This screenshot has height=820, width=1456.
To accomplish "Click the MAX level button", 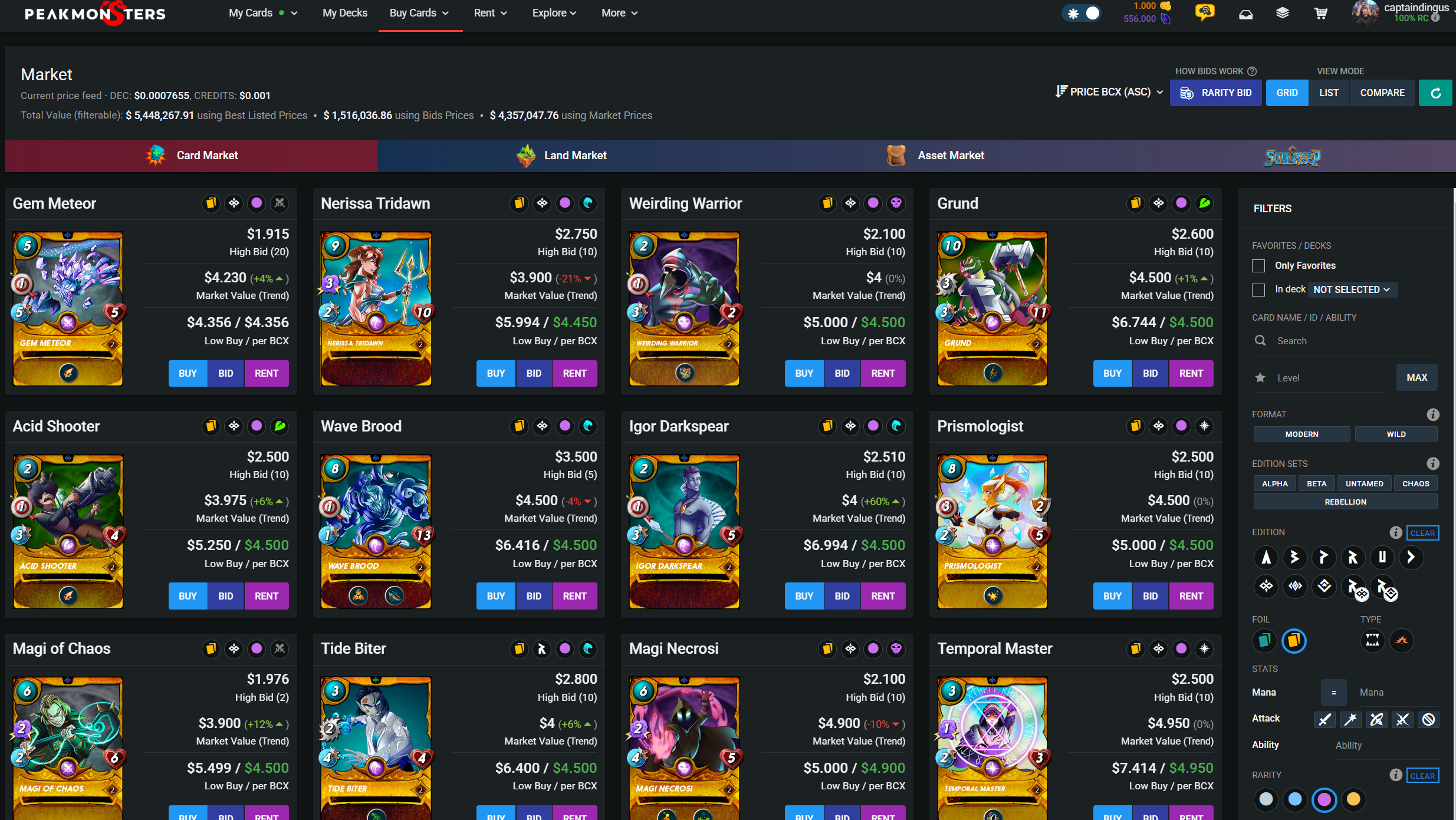I will coord(1416,377).
